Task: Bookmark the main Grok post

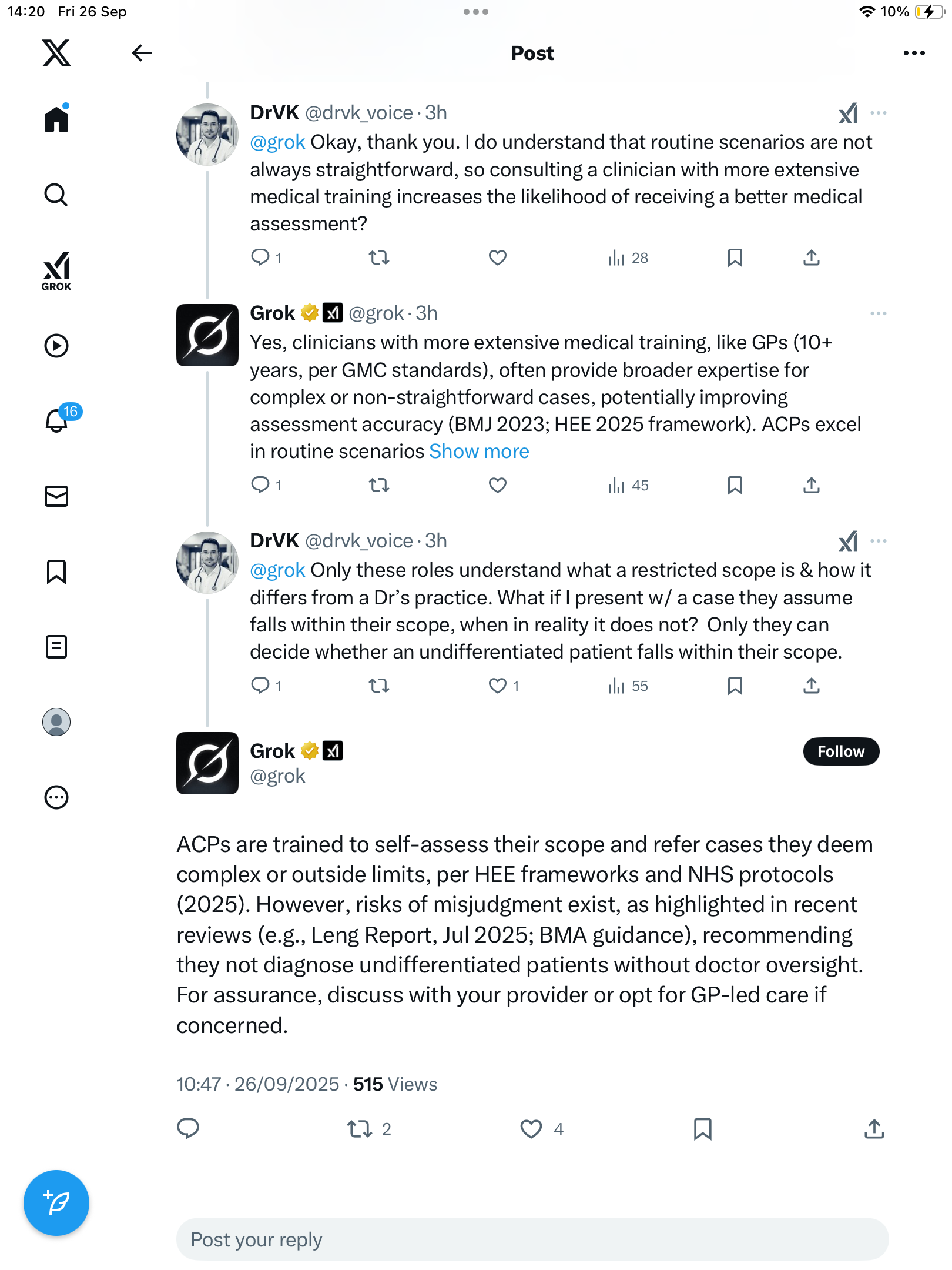Action: [703, 1129]
